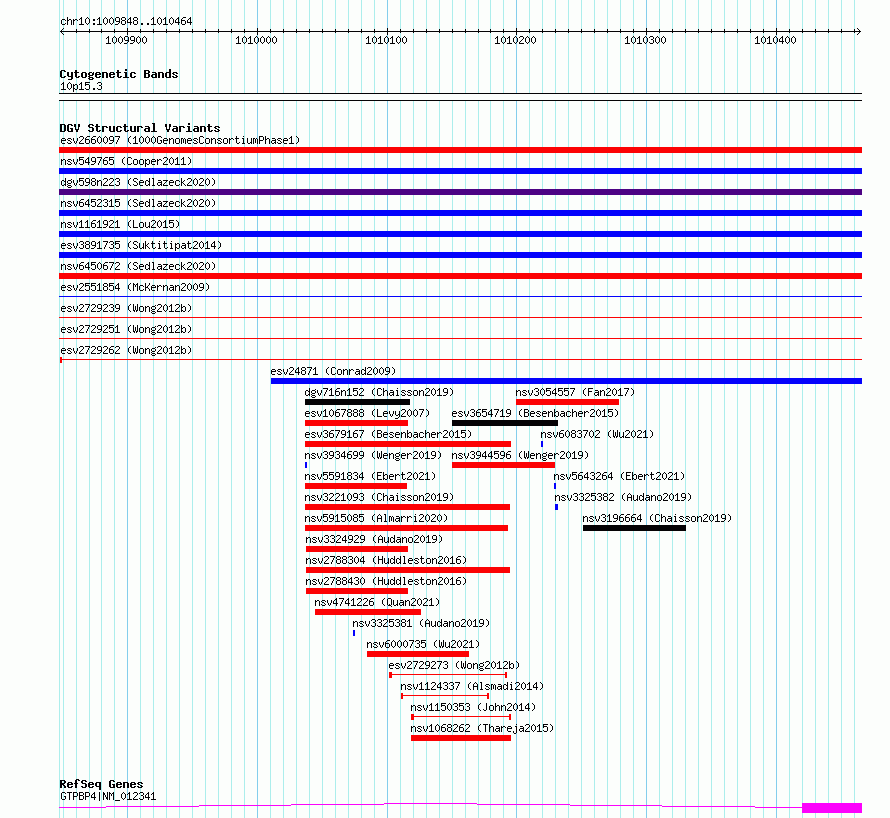890x818 pixels.
Task: Click the dgv716n152 (Chaisson2019) label
Action: [x=379, y=392]
